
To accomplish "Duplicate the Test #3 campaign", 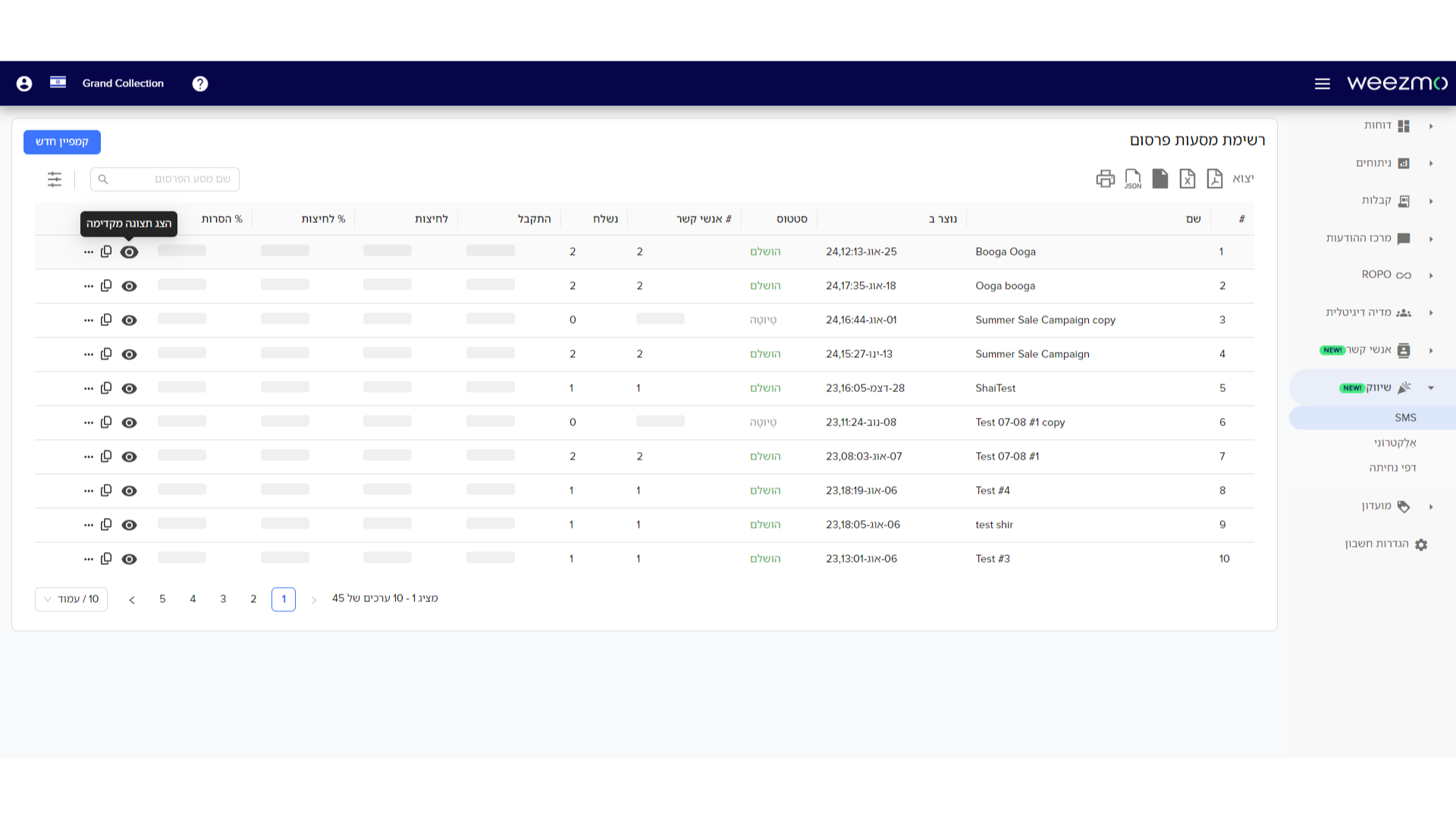I will tap(106, 558).
